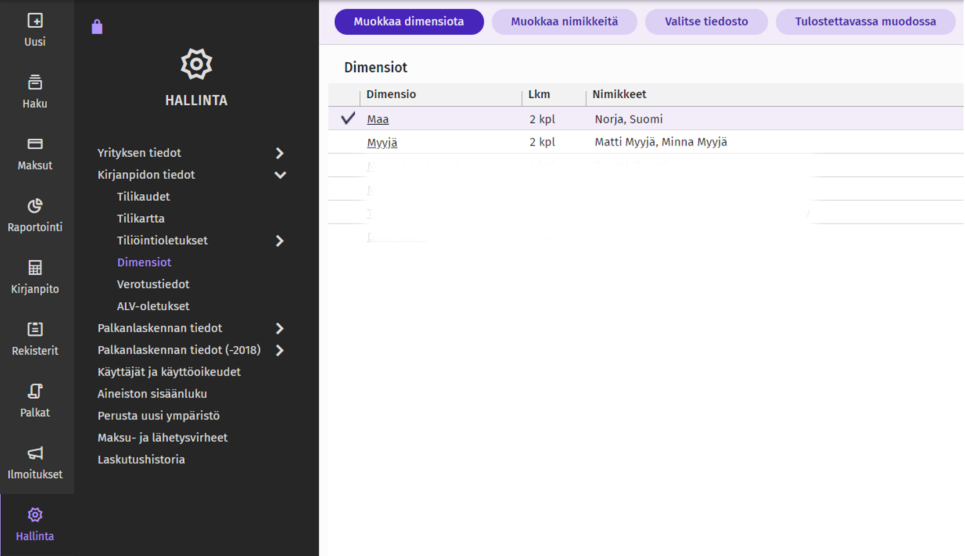965x556 pixels.
Task: Open the Rekisterit icon
Action: (35, 329)
